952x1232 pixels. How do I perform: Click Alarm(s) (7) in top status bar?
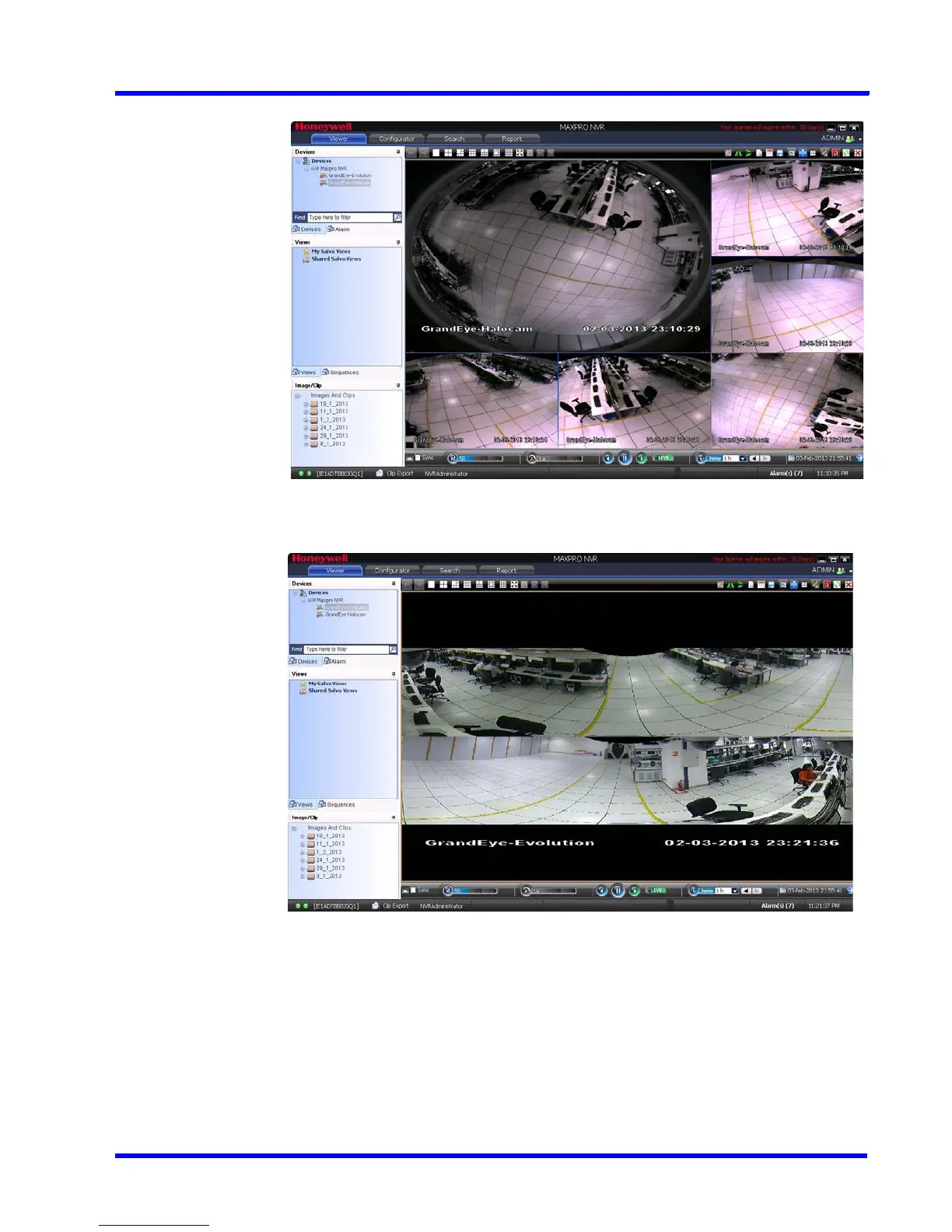pos(786,473)
